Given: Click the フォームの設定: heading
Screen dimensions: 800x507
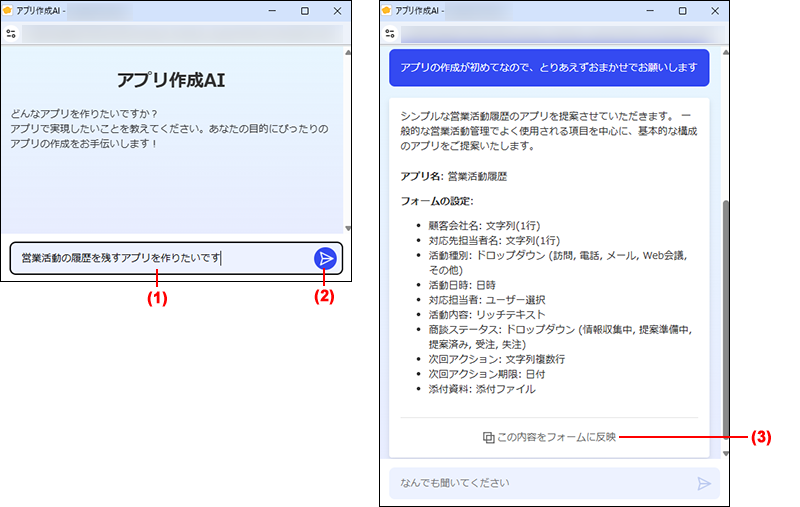Looking at the screenshot, I should click(437, 201).
